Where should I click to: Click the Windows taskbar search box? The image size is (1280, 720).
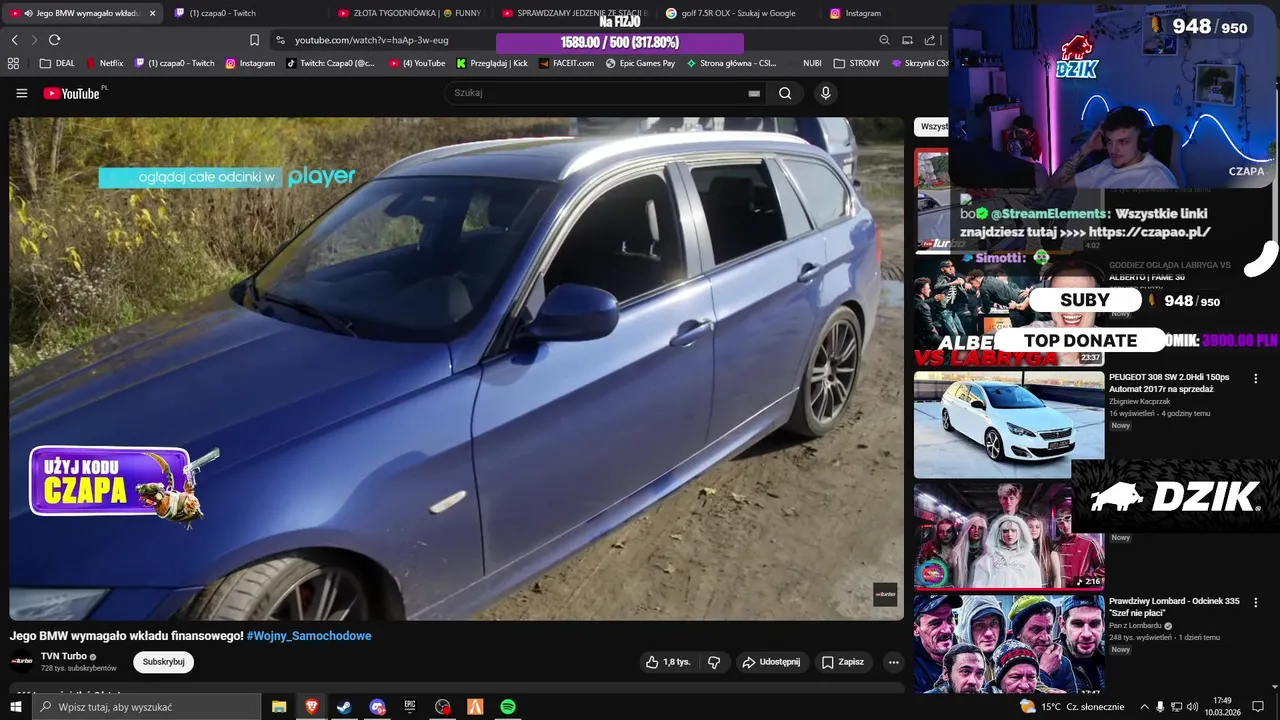click(x=146, y=707)
